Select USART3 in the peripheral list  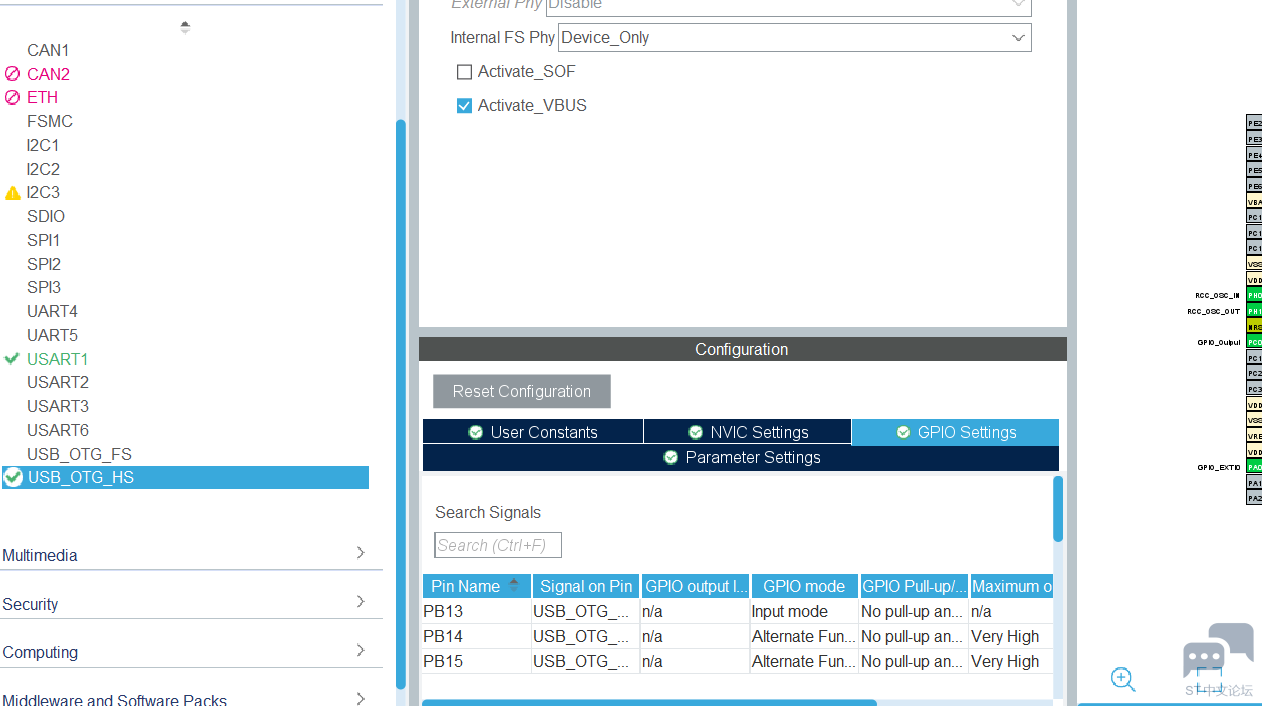[x=58, y=406]
